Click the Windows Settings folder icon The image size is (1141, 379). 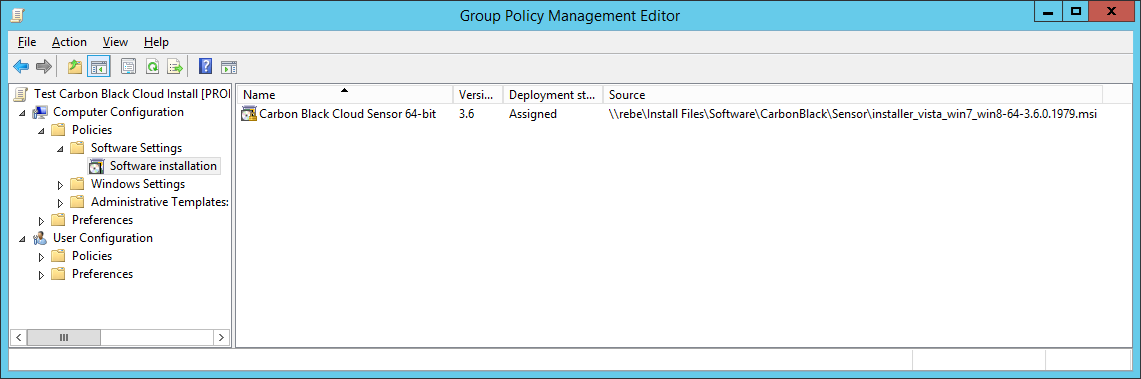(x=78, y=184)
